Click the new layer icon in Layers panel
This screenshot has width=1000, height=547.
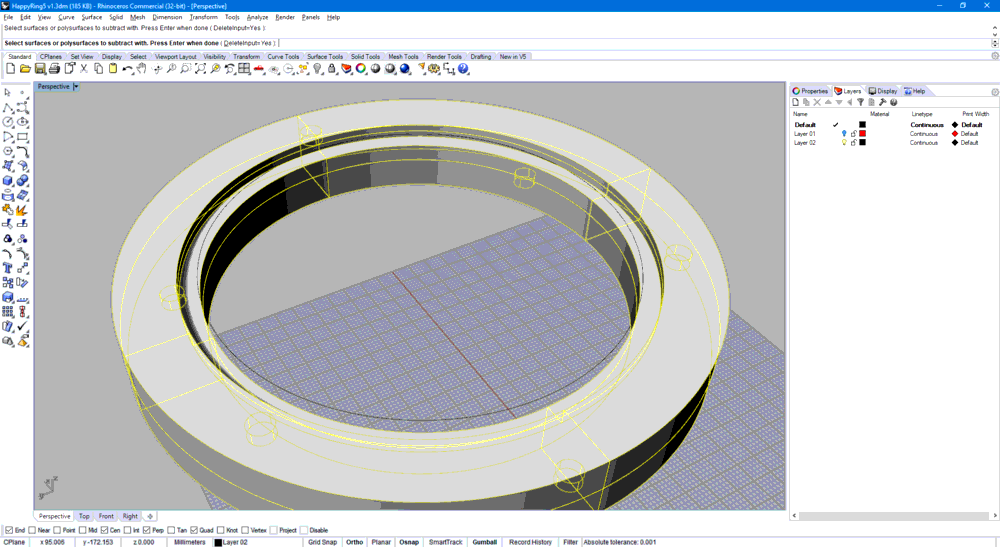[796, 102]
